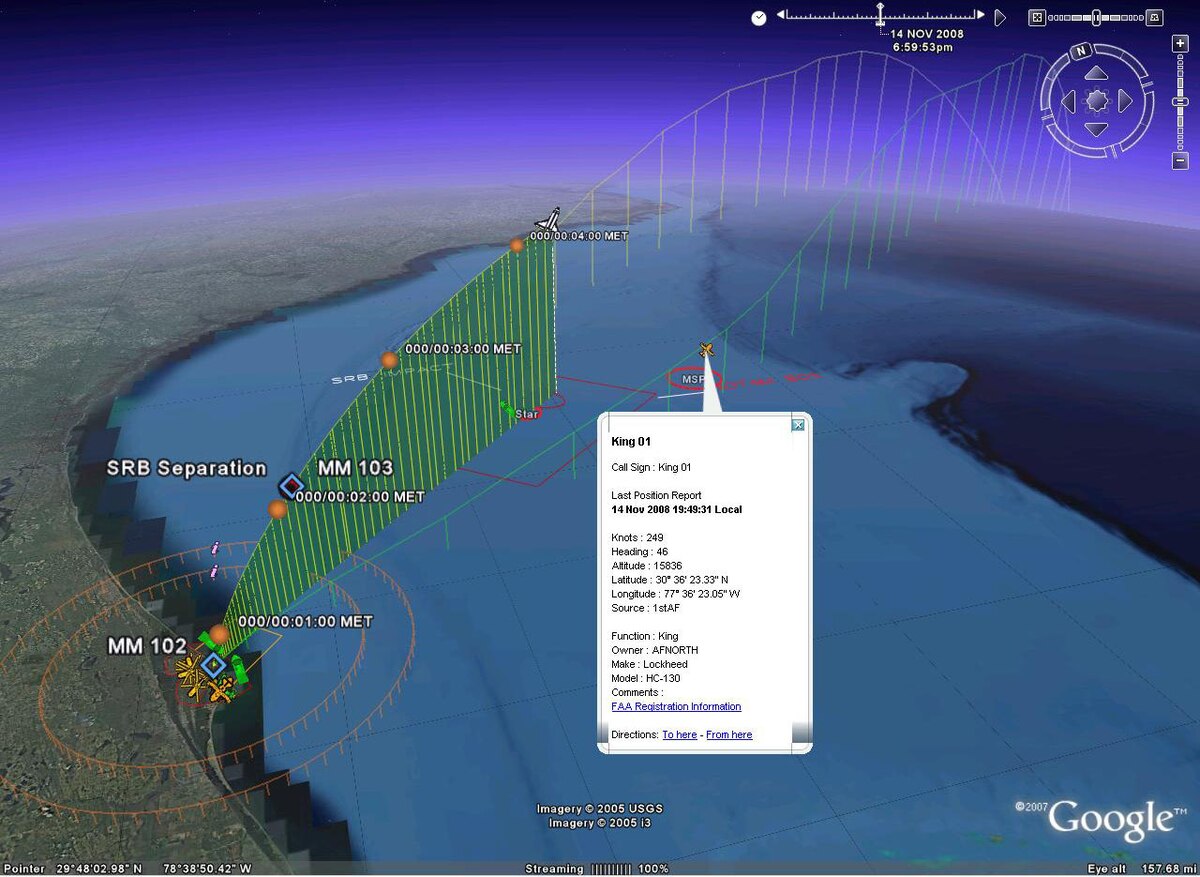Click the "To here" directions link
This screenshot has height=877, width=1200.
click(679, 735)
